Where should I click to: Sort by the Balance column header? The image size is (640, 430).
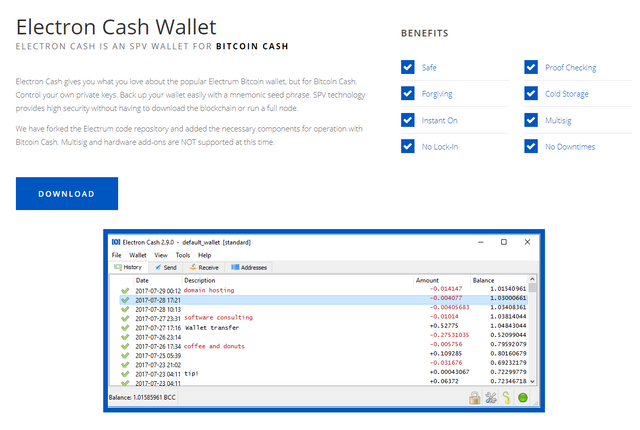tap(499, 280)
